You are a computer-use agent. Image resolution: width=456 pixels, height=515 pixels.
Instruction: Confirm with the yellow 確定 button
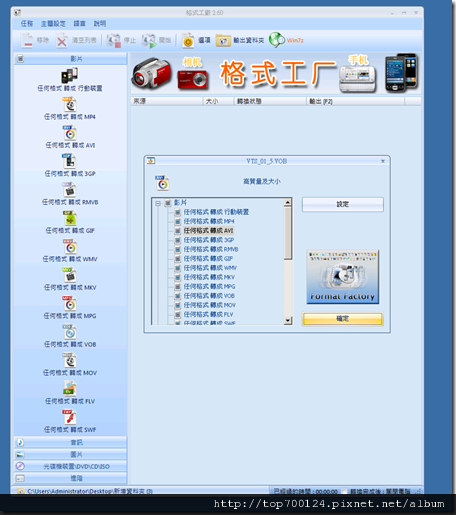[343, 319]
